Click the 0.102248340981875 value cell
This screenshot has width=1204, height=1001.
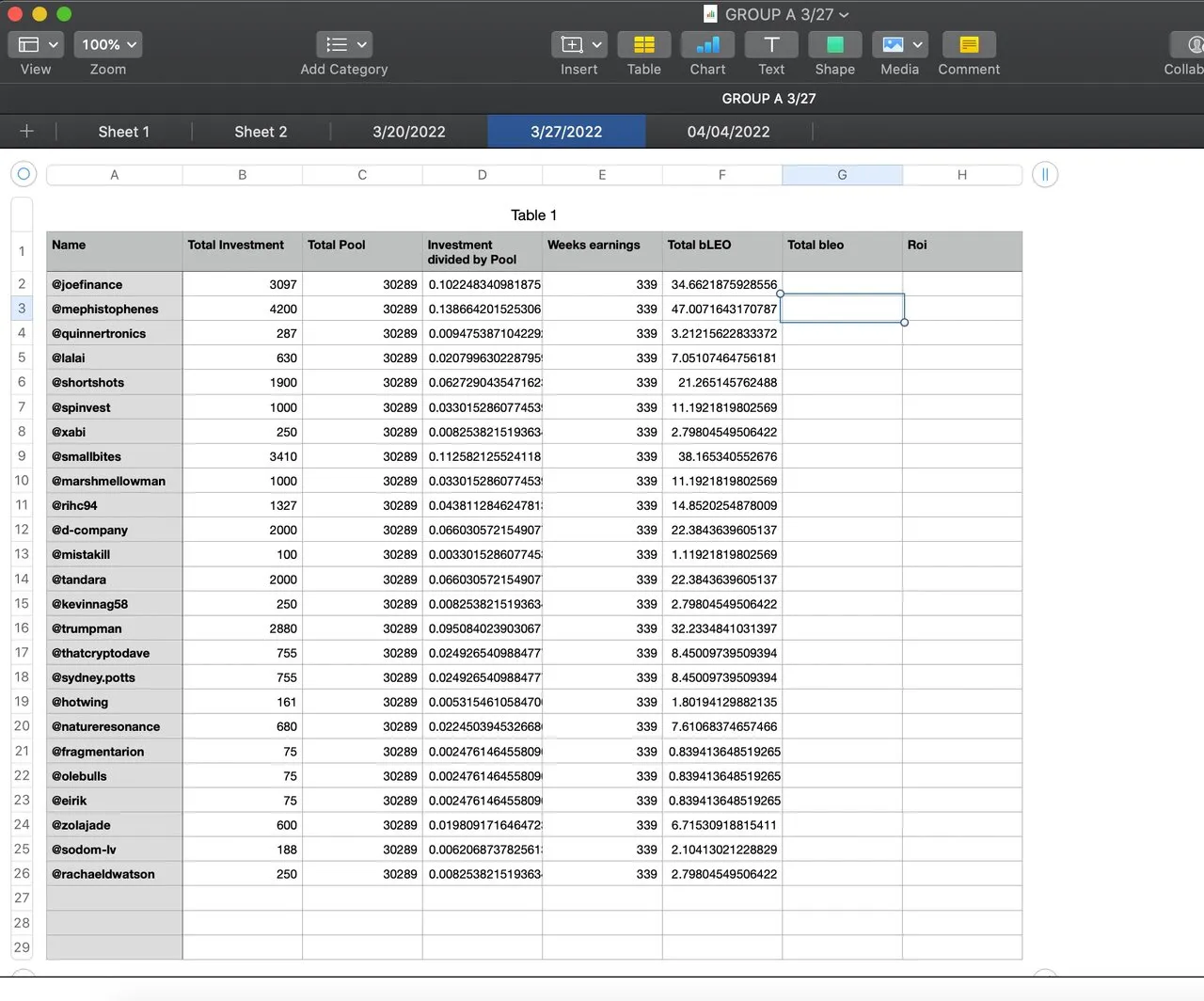pos(483,284)
